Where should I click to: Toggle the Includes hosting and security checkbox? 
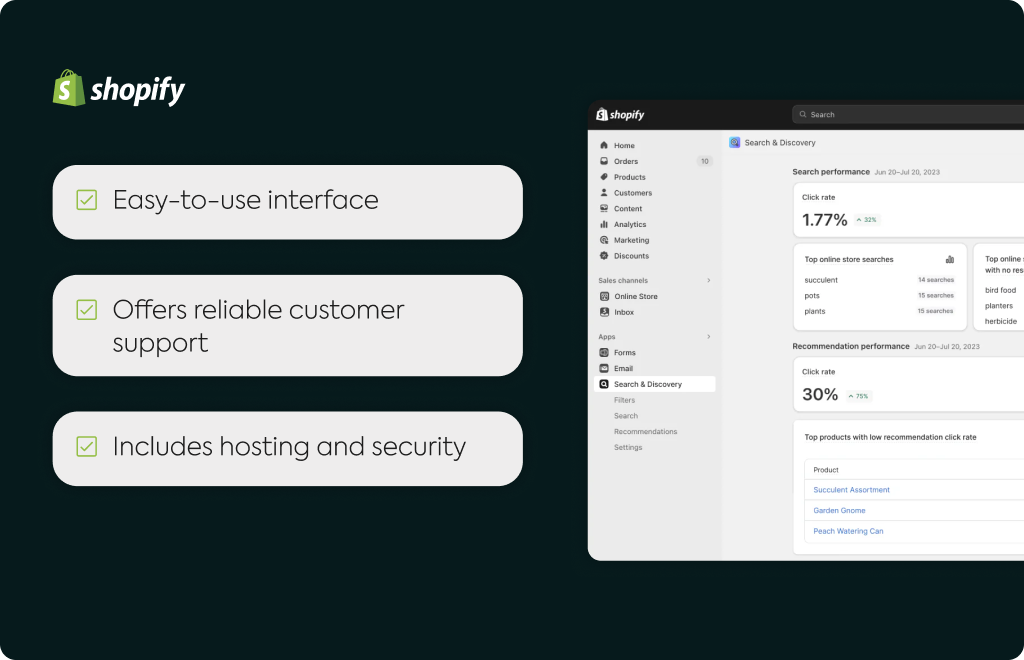[x=87, y=447]
